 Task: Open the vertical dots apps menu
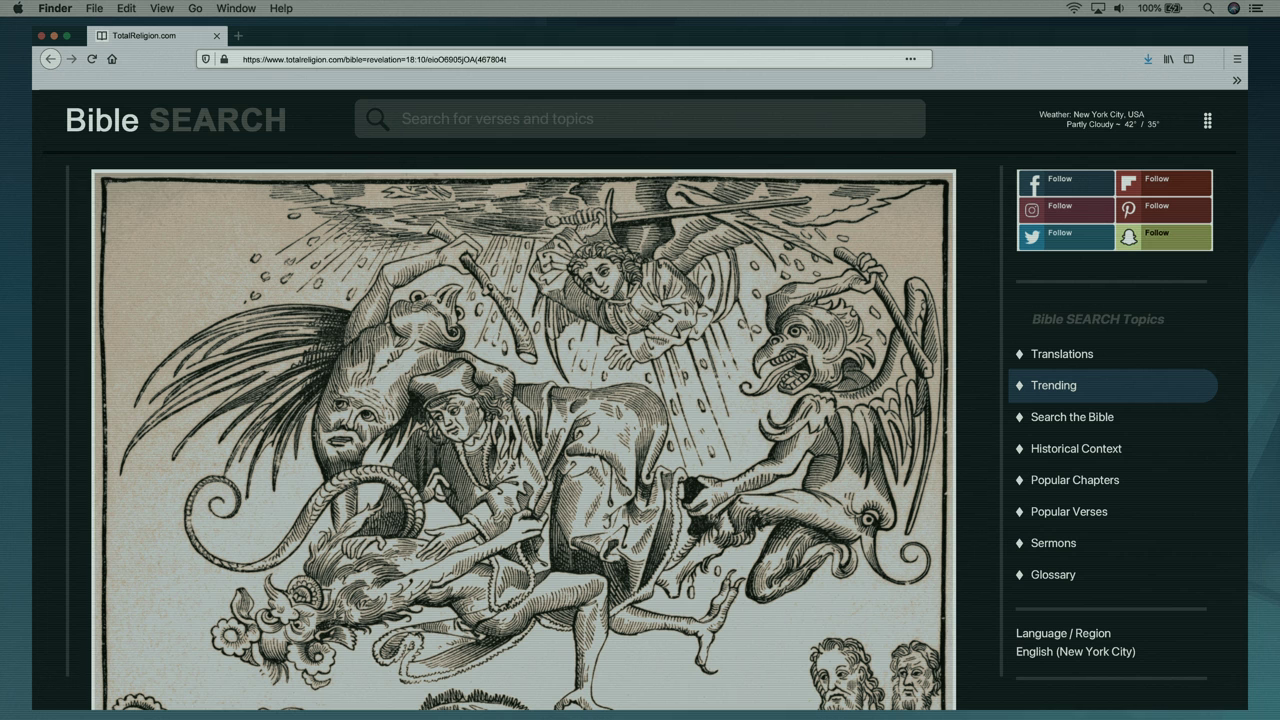click(x=1207, y=121)
